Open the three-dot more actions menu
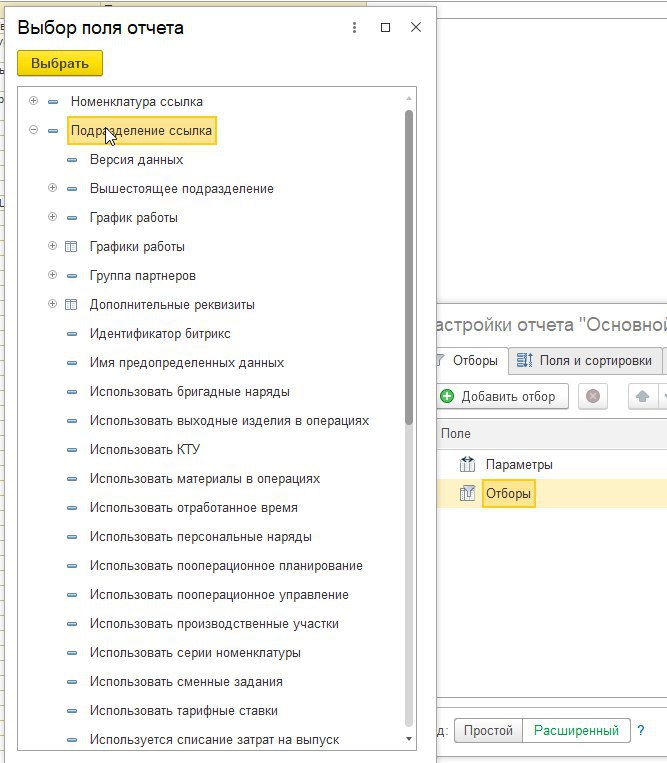The height and width of the screenshot is (763, 667). coord(354,28)
